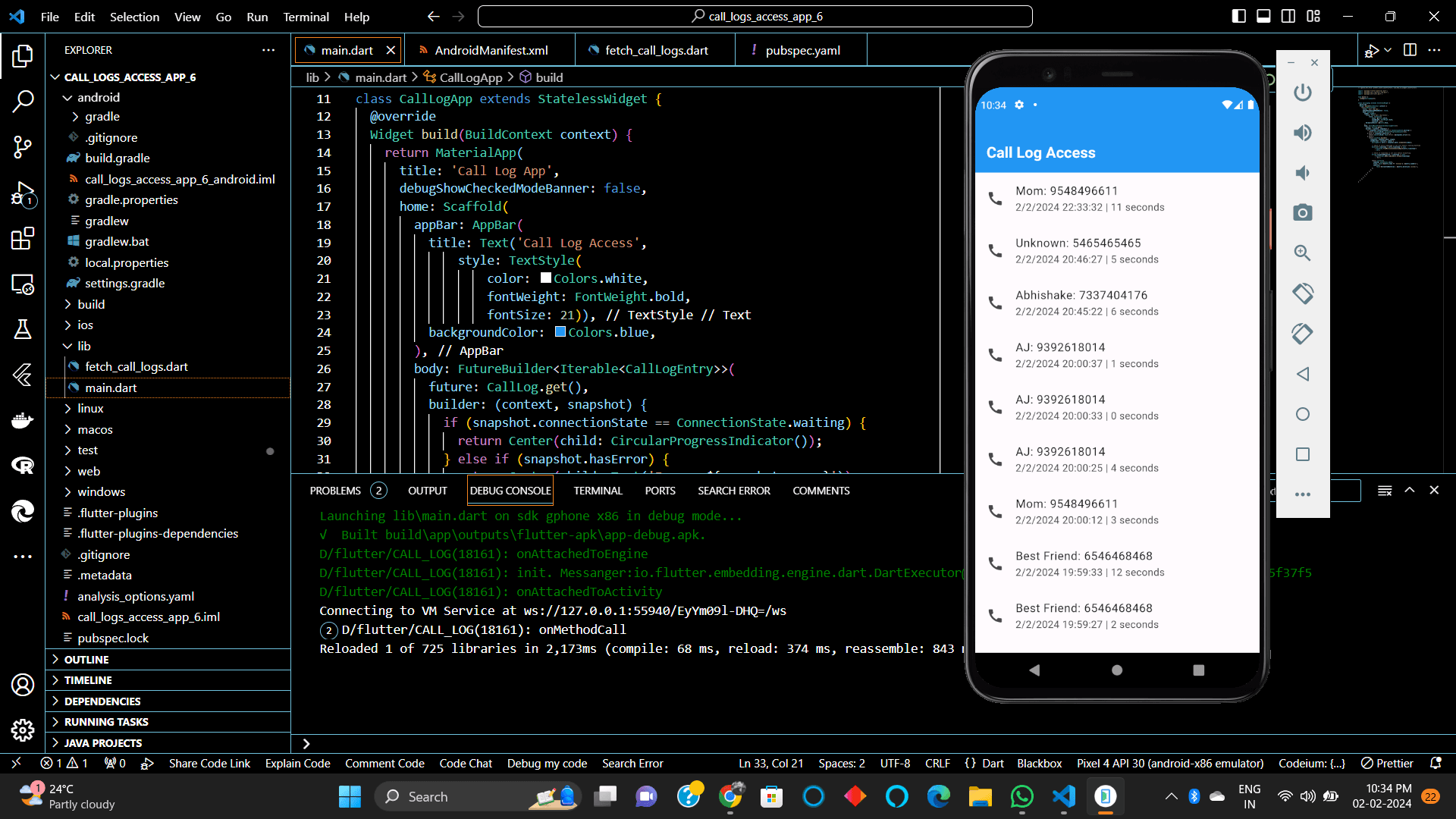The width and height of the screenshot is (1456, 819).
Task: Toggle the bottom panel layout icon
Action: click(x=1263, y=16)
